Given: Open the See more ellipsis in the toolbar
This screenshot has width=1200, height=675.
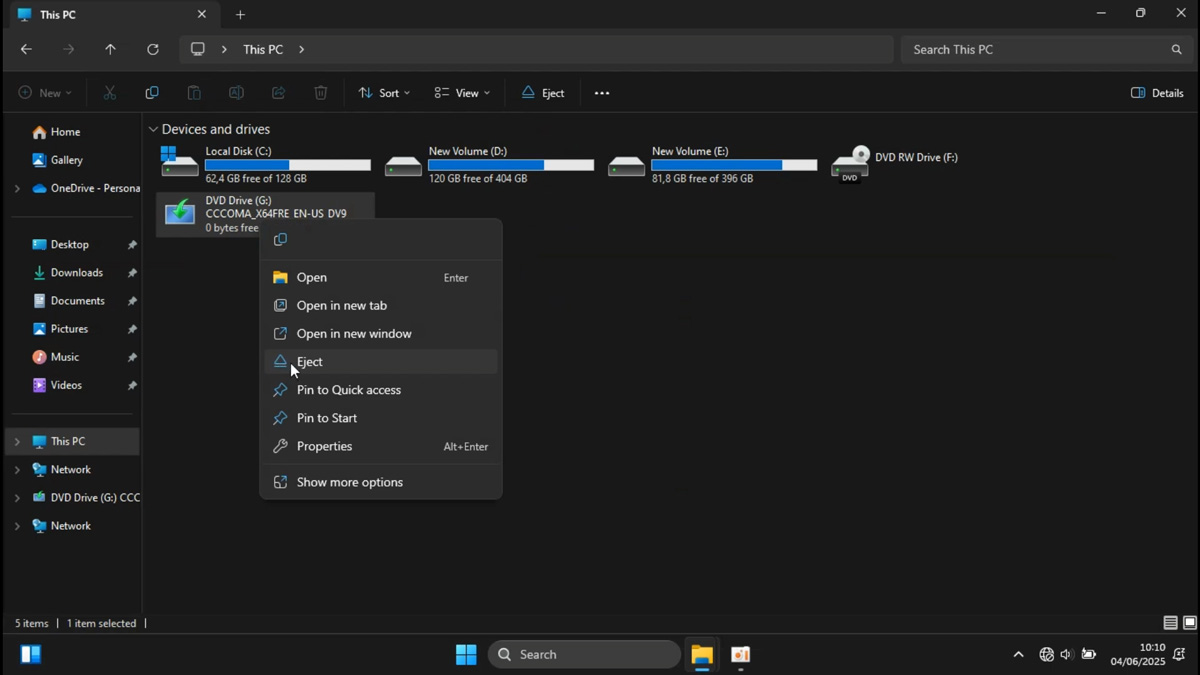Looking at the screenshot, I should [601, 92].
